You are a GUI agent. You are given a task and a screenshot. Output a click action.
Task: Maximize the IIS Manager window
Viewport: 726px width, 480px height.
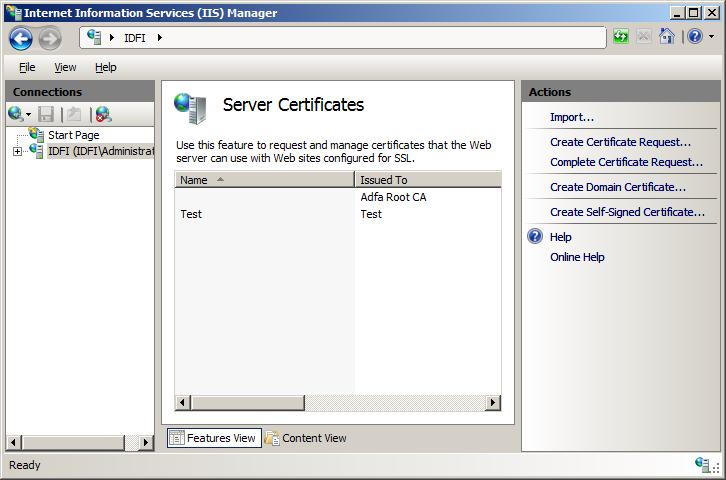pos(694,12)
